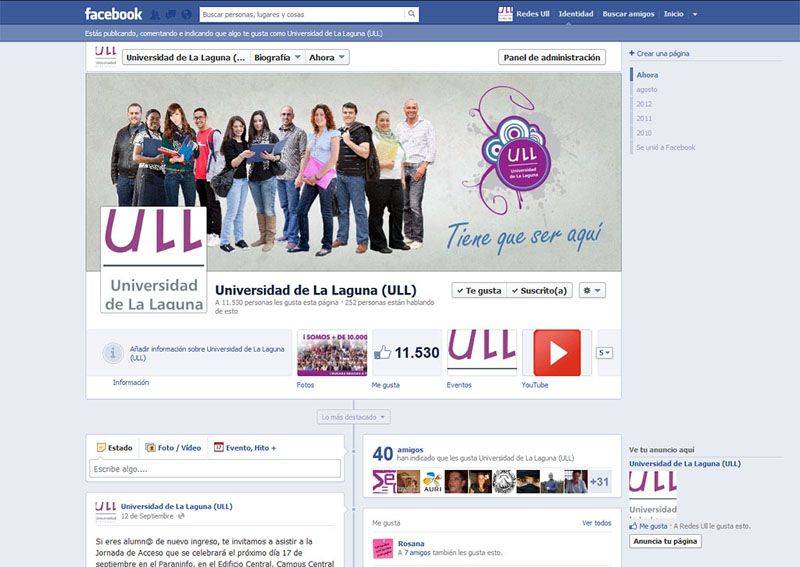Select the Evento, Hito + tab
Screen dimensions: 800x567
coord(244,448)
